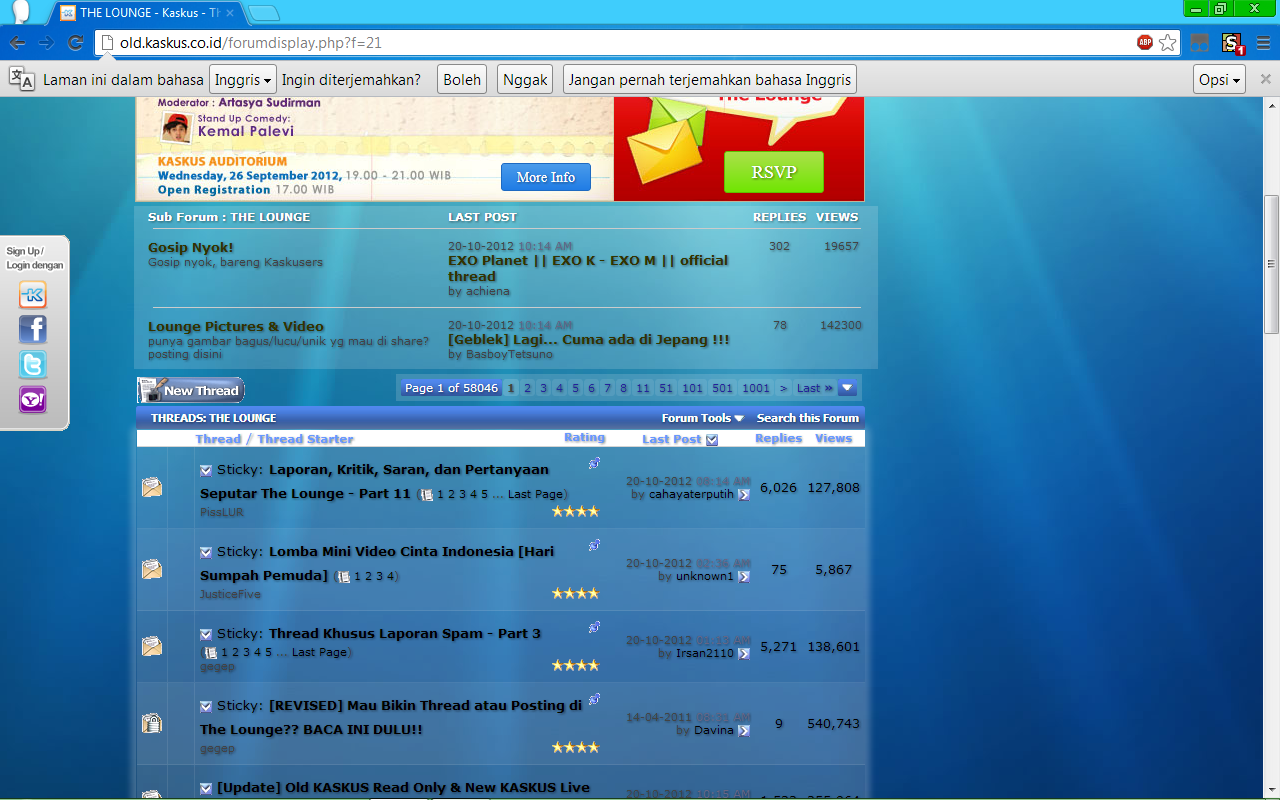
Task: Sort threads by the Replies column
Action: click(x=779, y=438)
